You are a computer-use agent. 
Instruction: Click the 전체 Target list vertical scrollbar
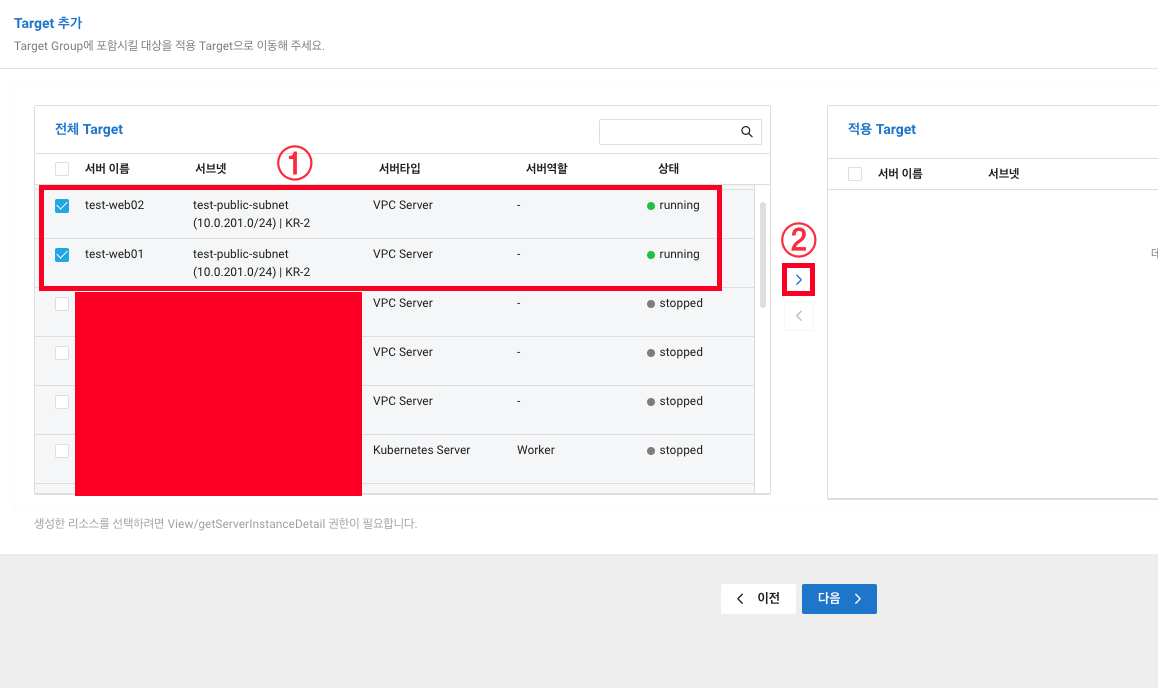tap(763, 255)
